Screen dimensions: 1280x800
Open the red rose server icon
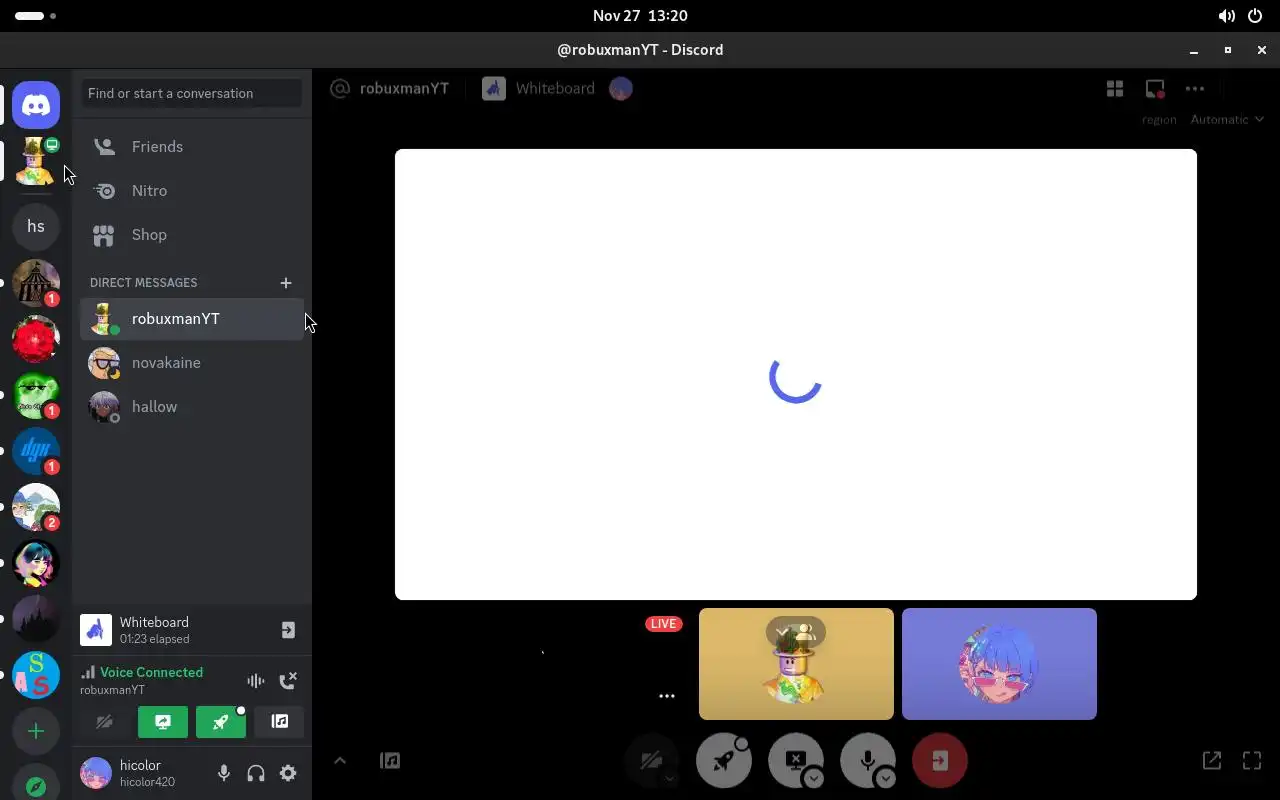pos(36,339)
